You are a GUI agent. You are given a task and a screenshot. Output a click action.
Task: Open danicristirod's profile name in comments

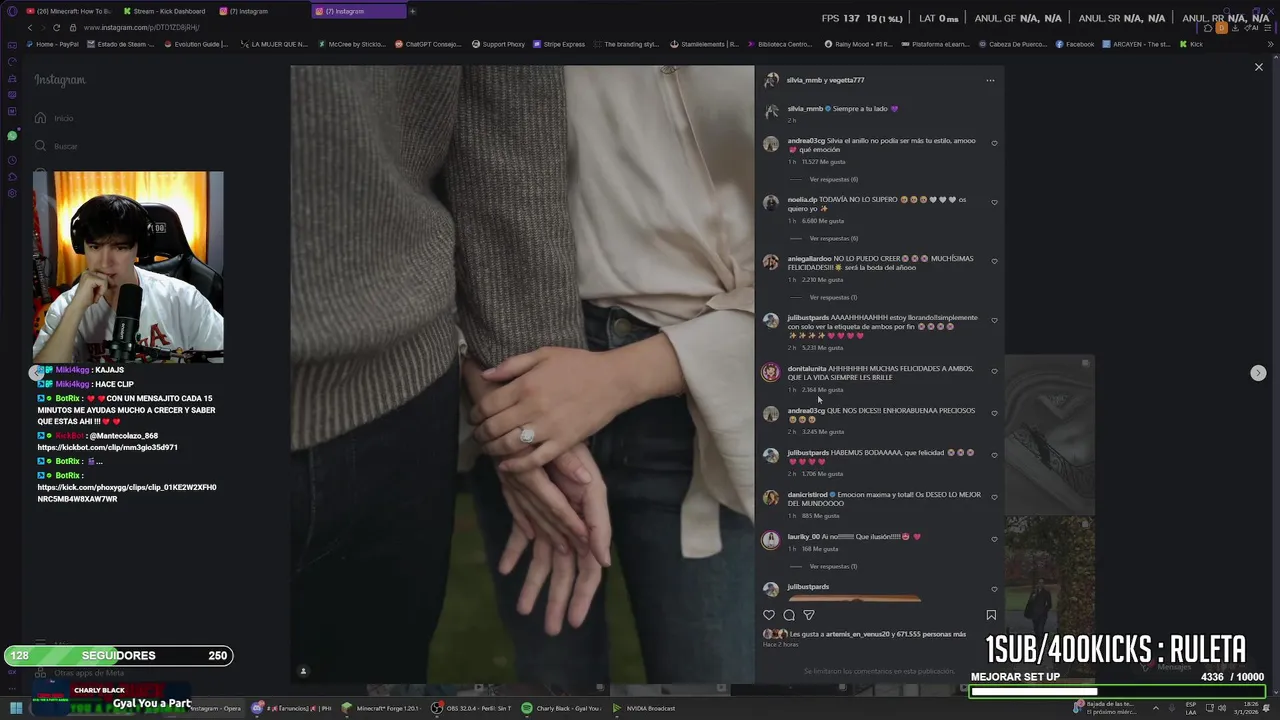click(807, 494)
